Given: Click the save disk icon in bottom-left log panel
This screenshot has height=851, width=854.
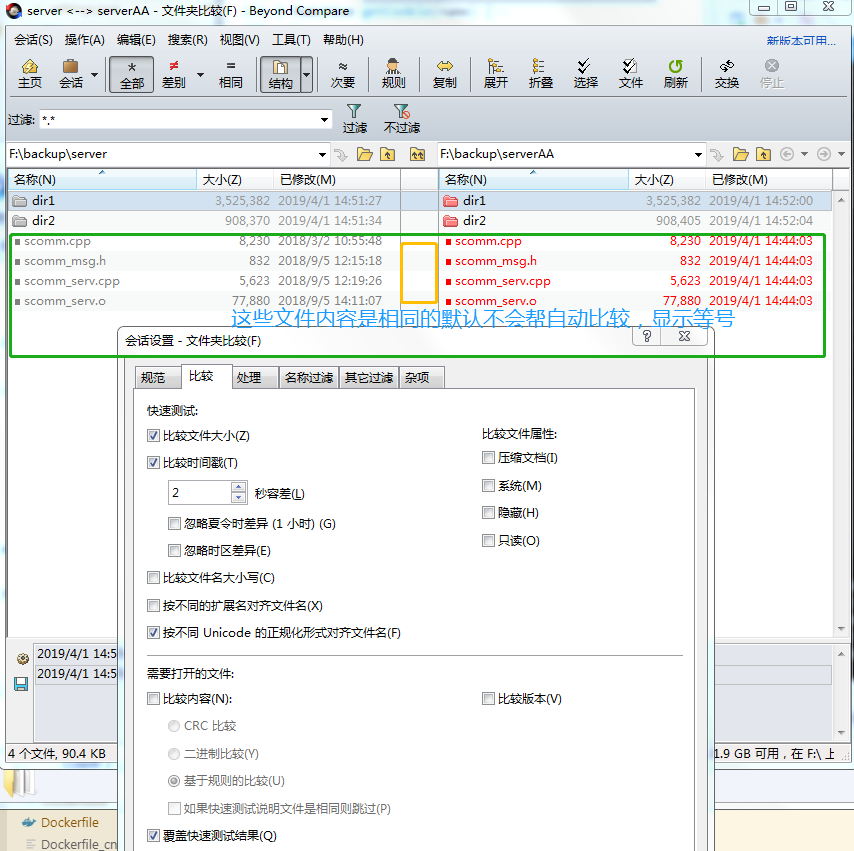Looking at the screenshot, I should [x=21, y=684].
